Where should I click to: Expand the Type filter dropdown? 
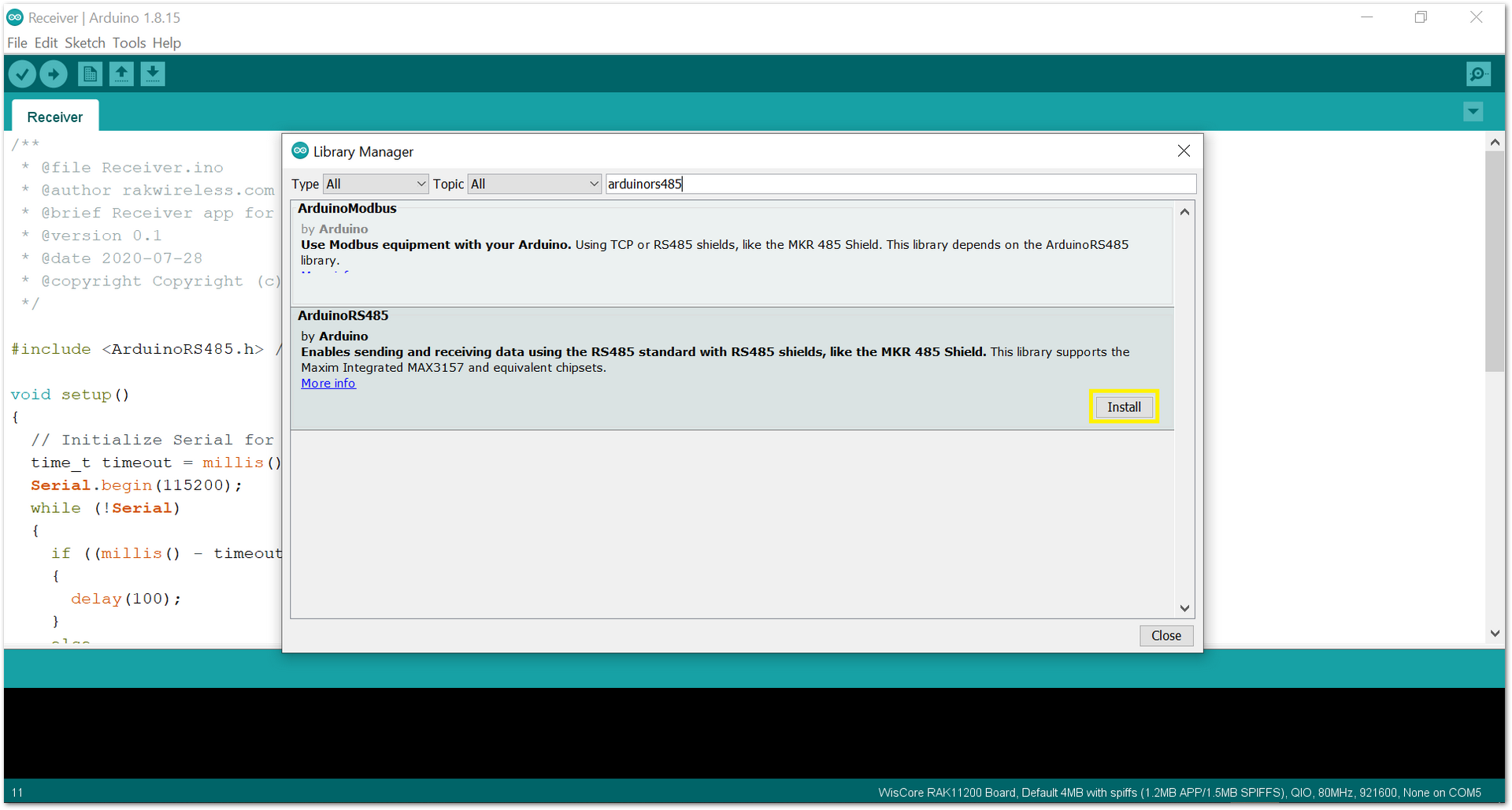[x=376, y=184]
